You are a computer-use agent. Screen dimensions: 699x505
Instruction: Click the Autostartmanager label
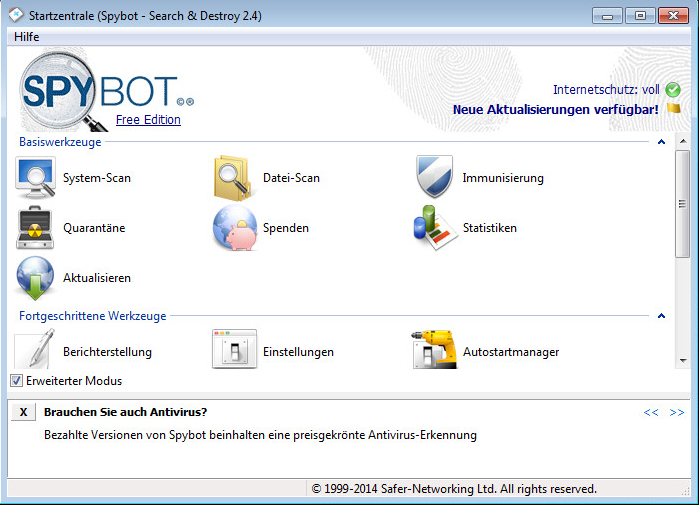pos(511,352)
